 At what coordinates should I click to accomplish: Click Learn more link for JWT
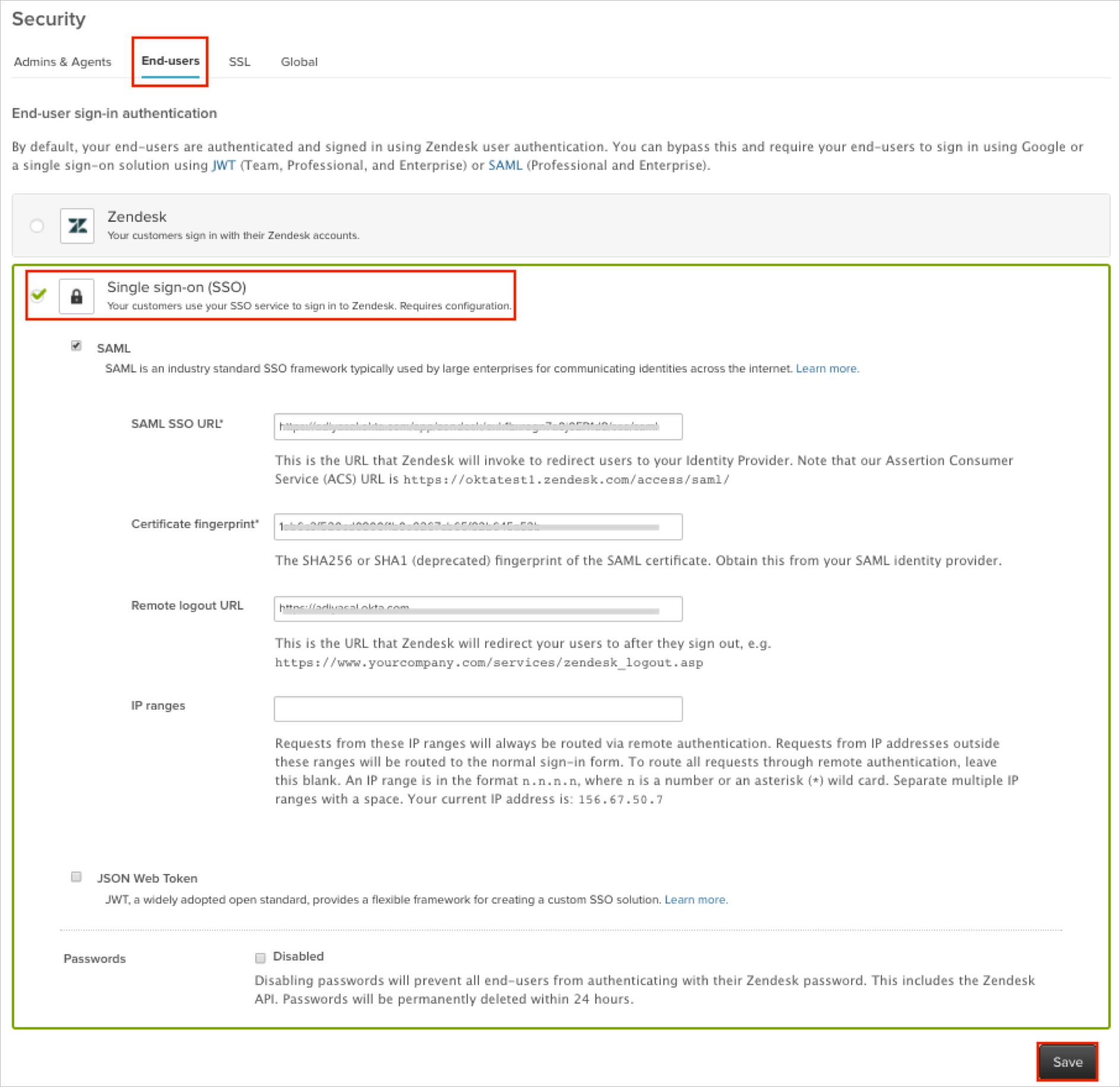[696, 900]
